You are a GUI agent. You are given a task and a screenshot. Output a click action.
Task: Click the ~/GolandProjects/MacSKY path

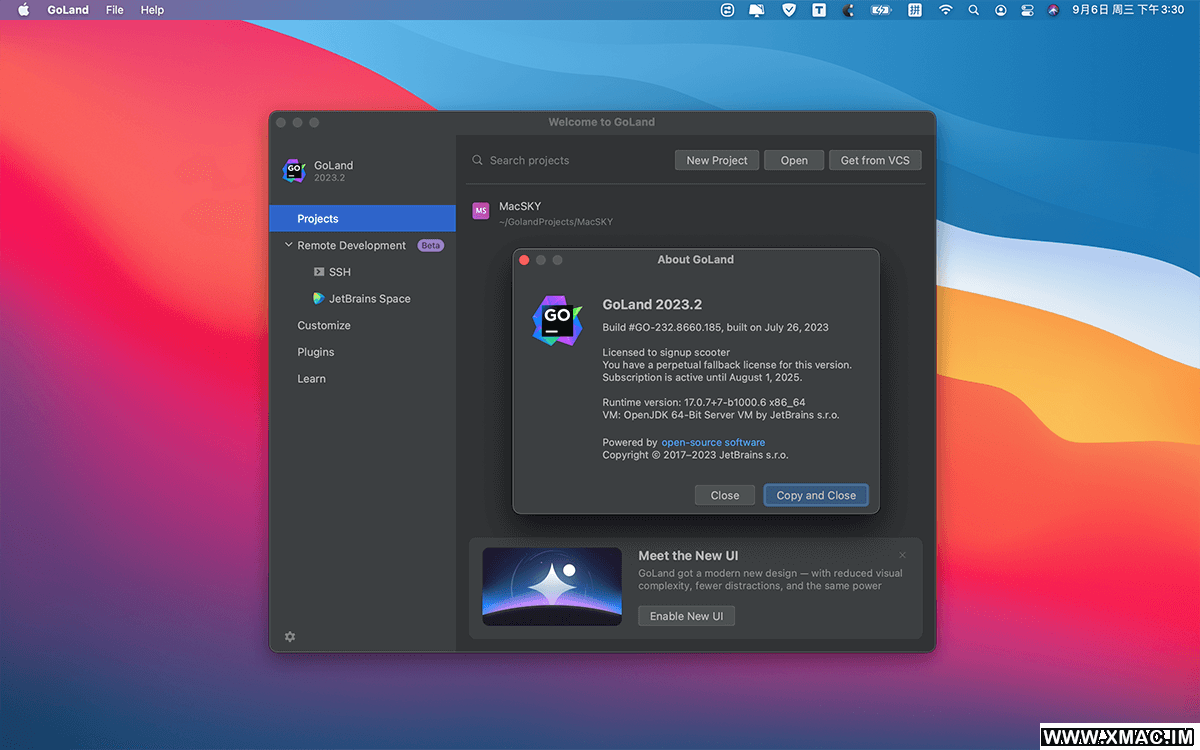click(556, 222)
